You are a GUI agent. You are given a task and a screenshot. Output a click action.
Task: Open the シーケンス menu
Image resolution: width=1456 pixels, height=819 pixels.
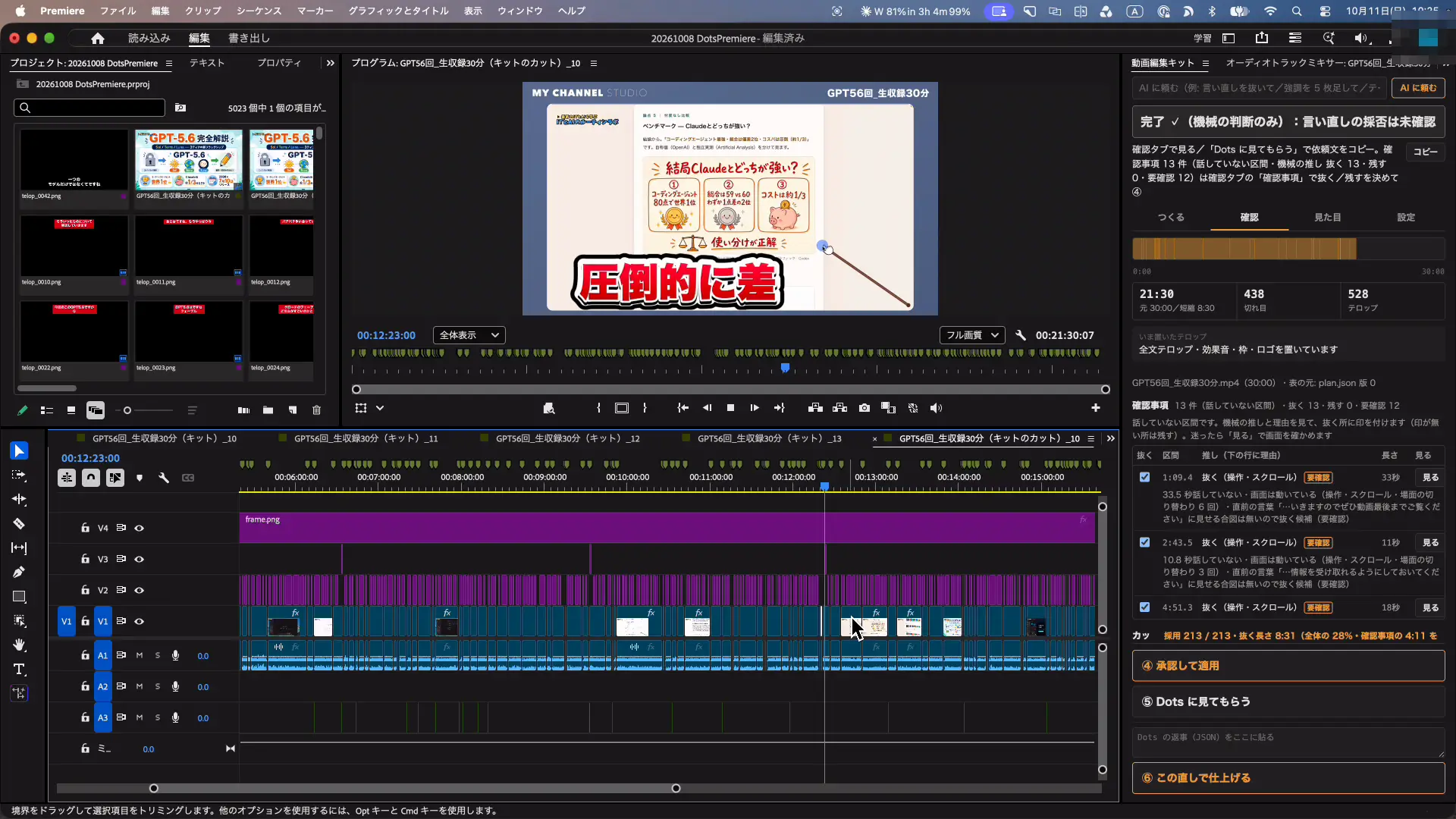coord(259,11)
